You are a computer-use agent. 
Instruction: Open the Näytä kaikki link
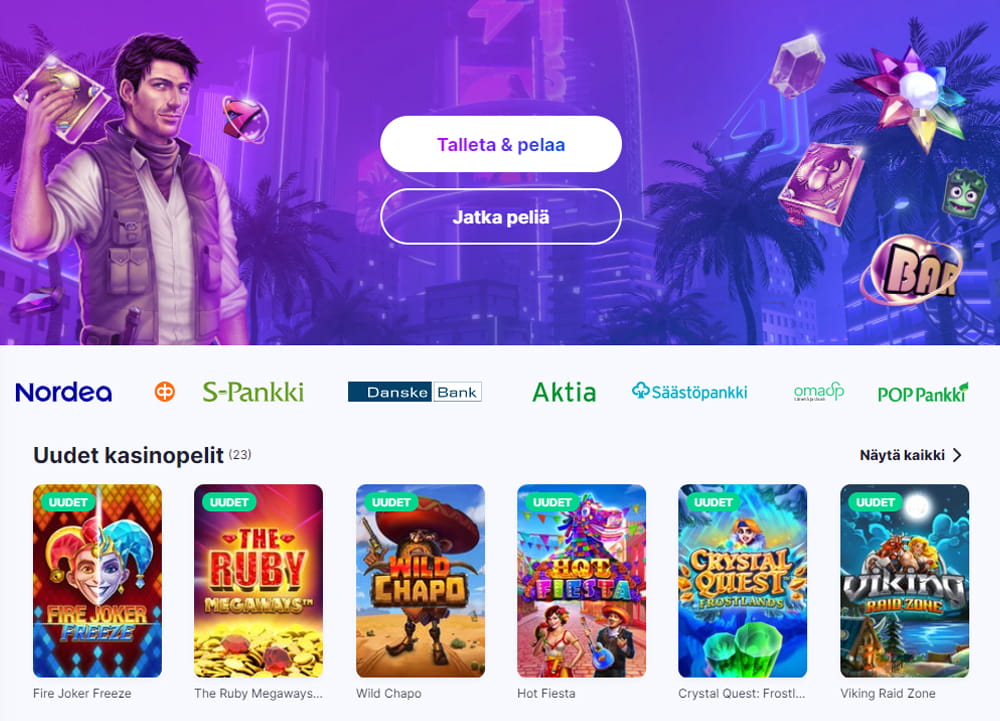pos(902,455)
